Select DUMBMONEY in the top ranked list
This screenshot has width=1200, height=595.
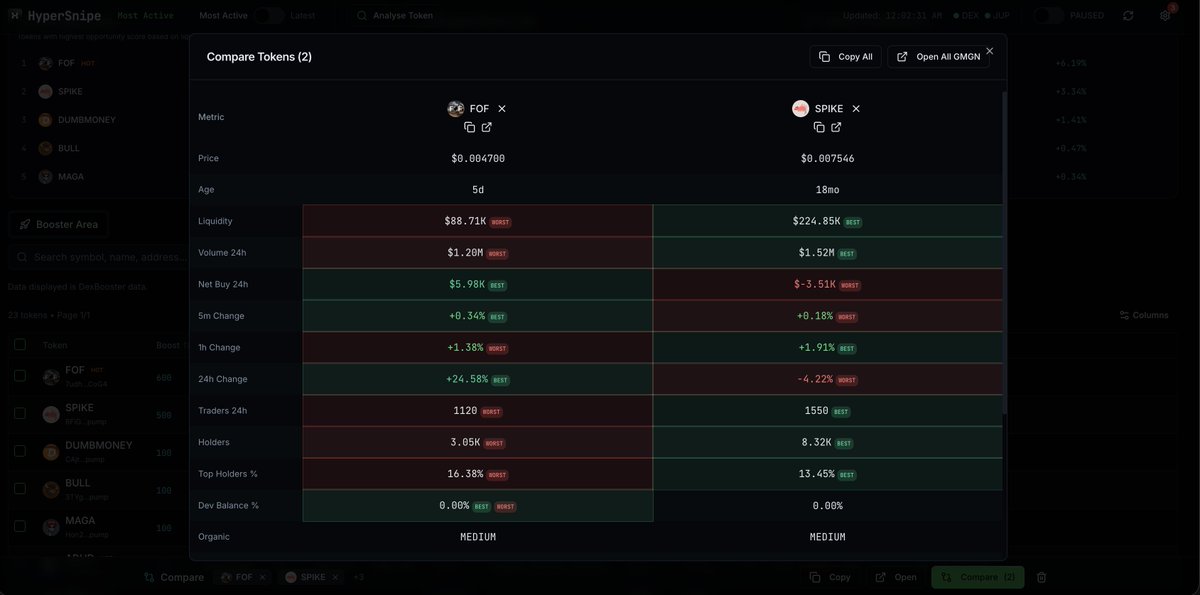click(x=87, y=120)
